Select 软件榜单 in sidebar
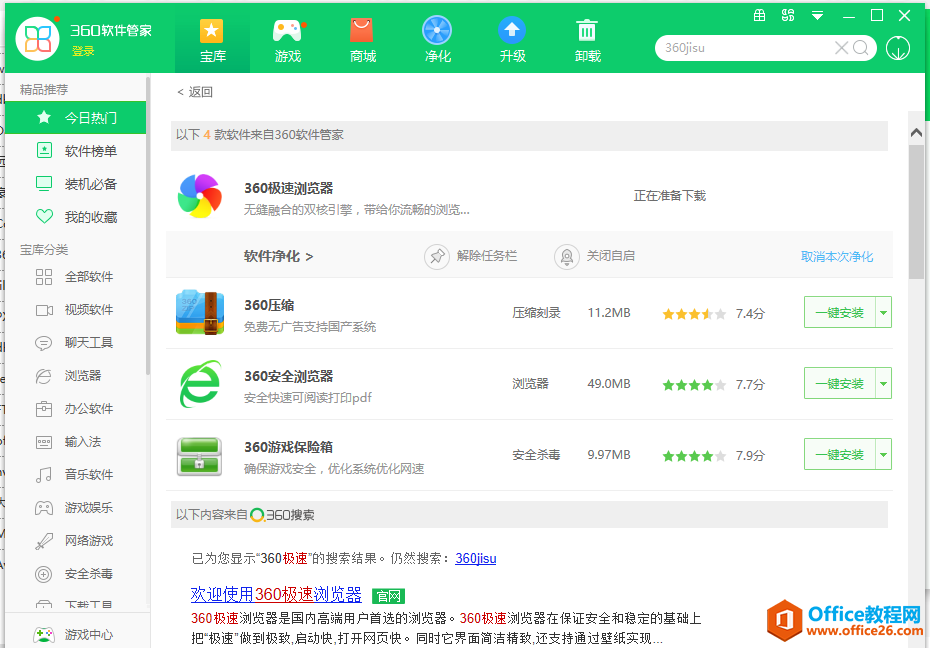 [x=75, y=151]
